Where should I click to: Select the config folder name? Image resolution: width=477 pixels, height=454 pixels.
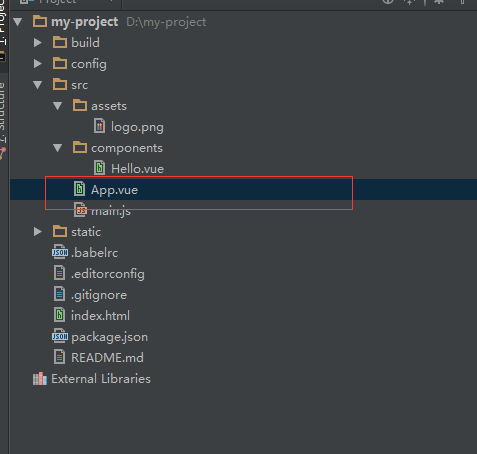click(89, 64)
